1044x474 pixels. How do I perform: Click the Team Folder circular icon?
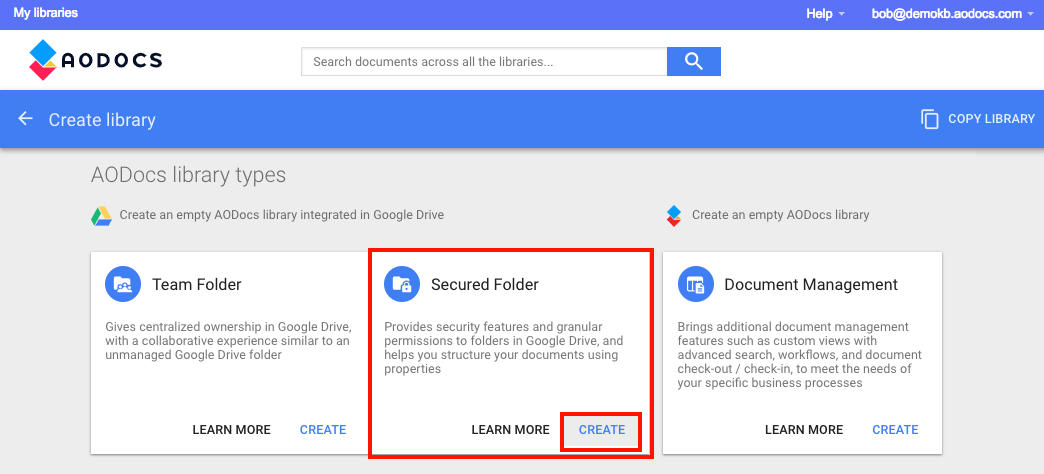coord(123,285)
